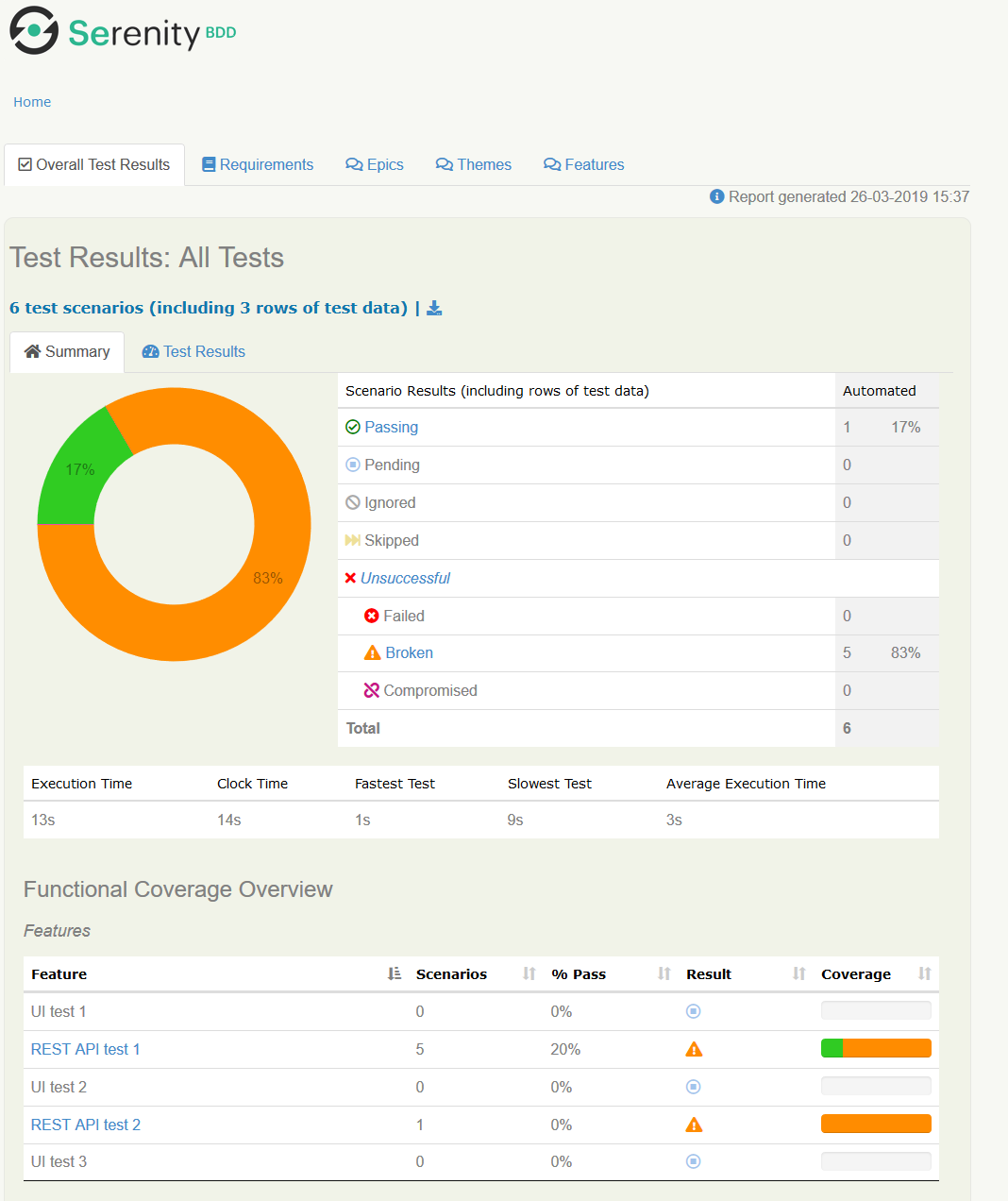This screenshot has width=1008, height=1201.
Task: Click warning triangle in REST API test 2 row
Action: pyautogui.click(x=694, y=1125)
